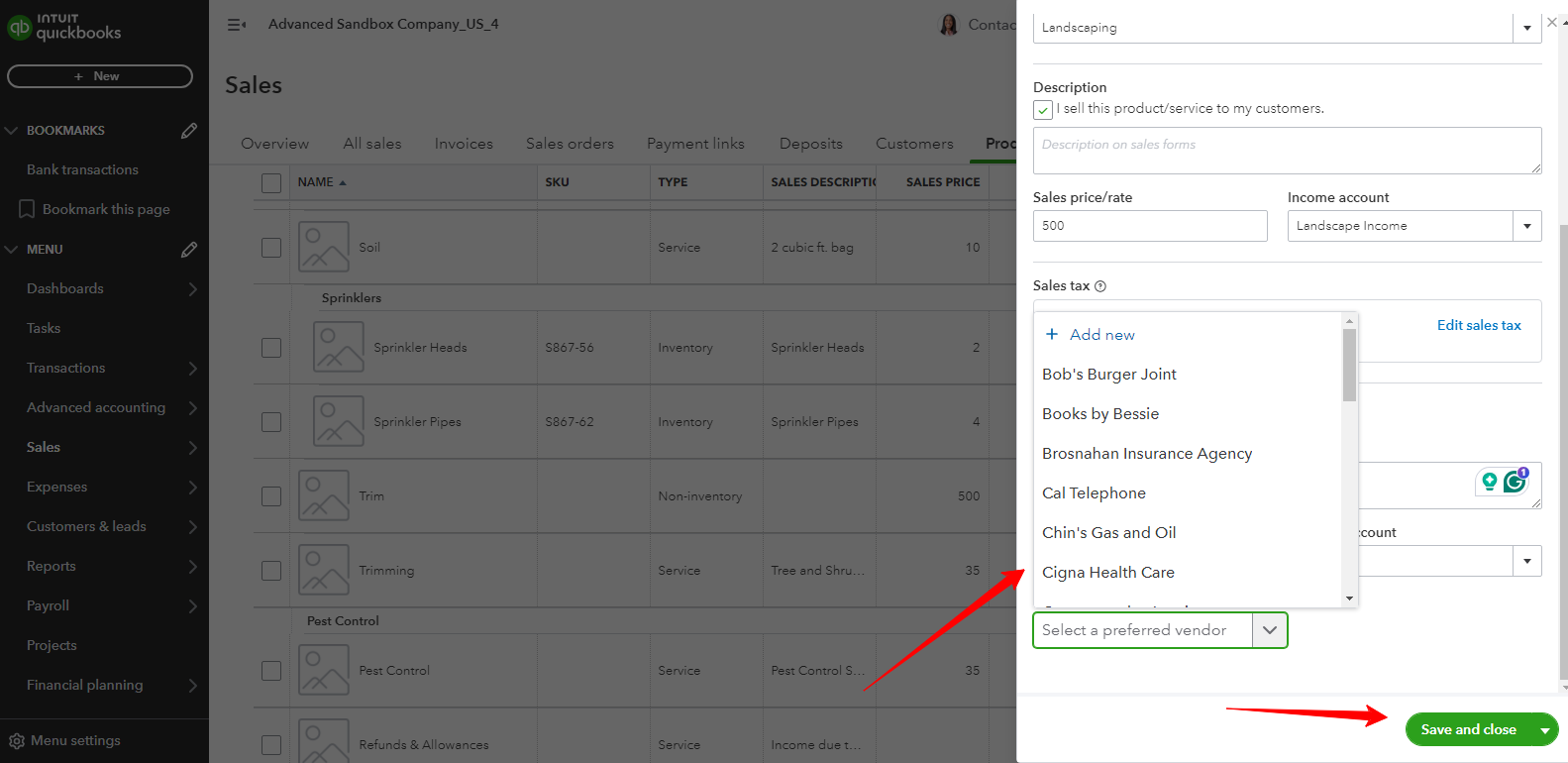The height and width of the screenshot is (763, 1568).
Task: Open the Trim item image placeholder
Action: coord(324,495)
